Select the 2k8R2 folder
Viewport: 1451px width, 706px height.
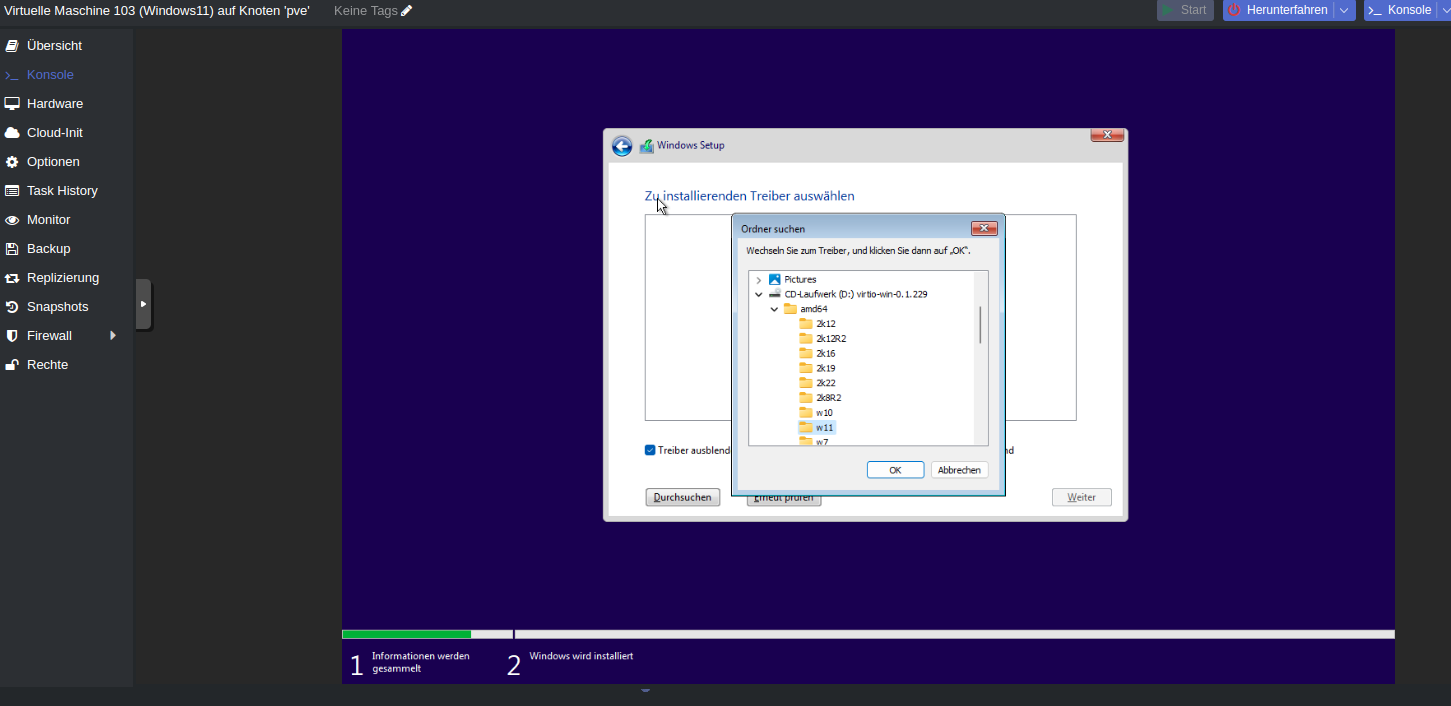click(x=821, y=398)
